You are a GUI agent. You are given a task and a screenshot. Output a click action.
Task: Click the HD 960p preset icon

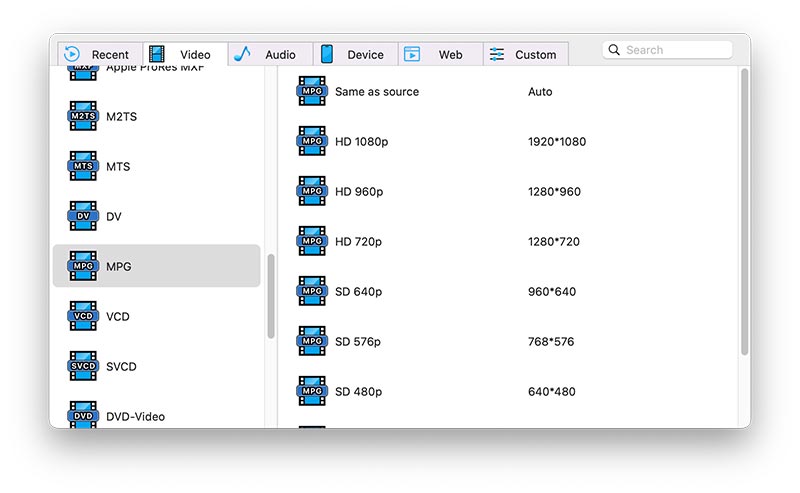pyautogui.click(x=312, y=191)
